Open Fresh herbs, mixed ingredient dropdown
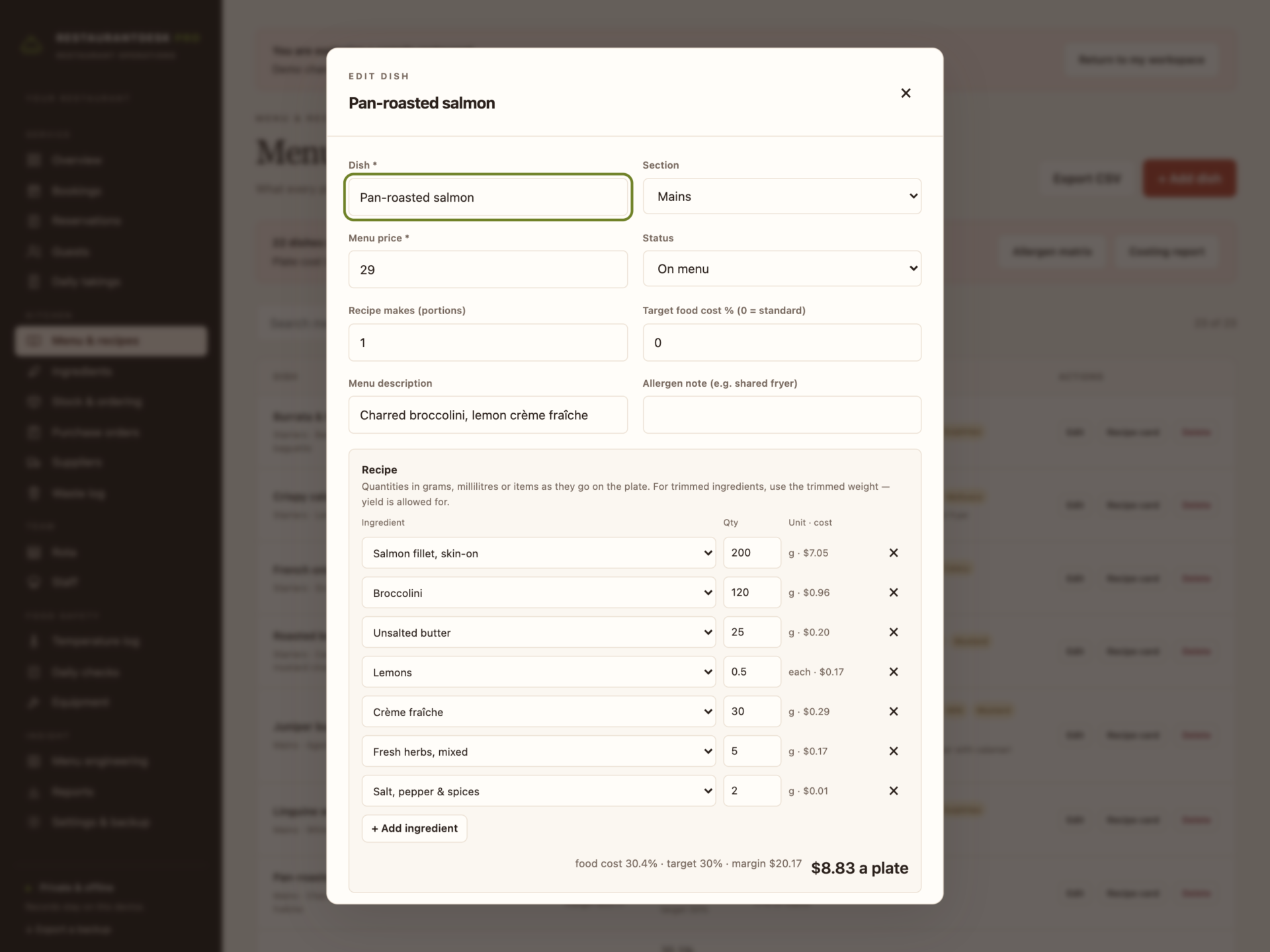This screenshot has width=1270, height=952. tap(538, 751)
